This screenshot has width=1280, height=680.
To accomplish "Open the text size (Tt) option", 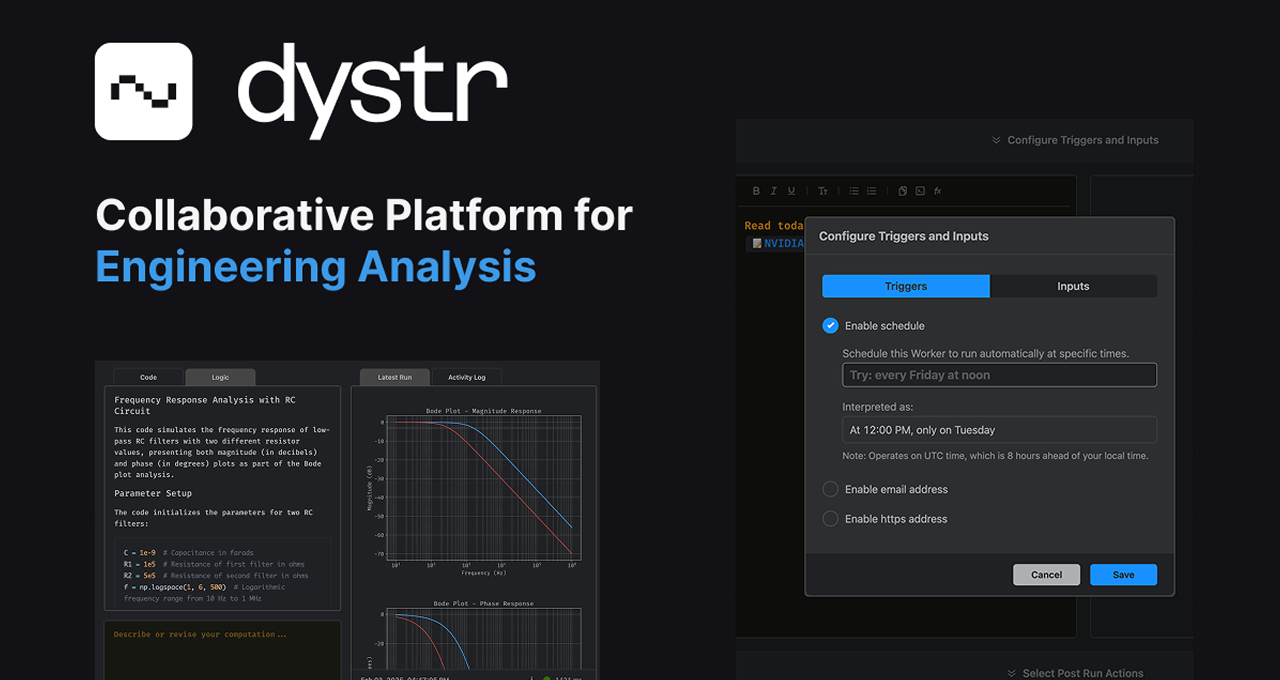I will 823,191.
